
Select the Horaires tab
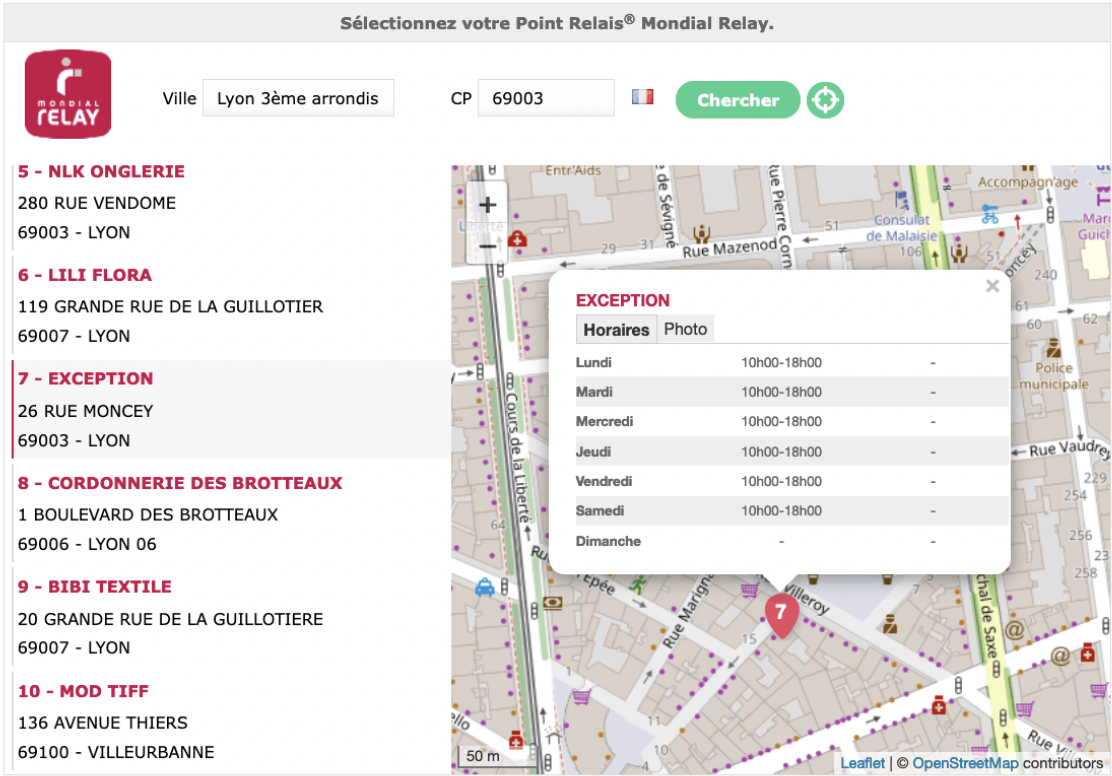tap(616, 330)
